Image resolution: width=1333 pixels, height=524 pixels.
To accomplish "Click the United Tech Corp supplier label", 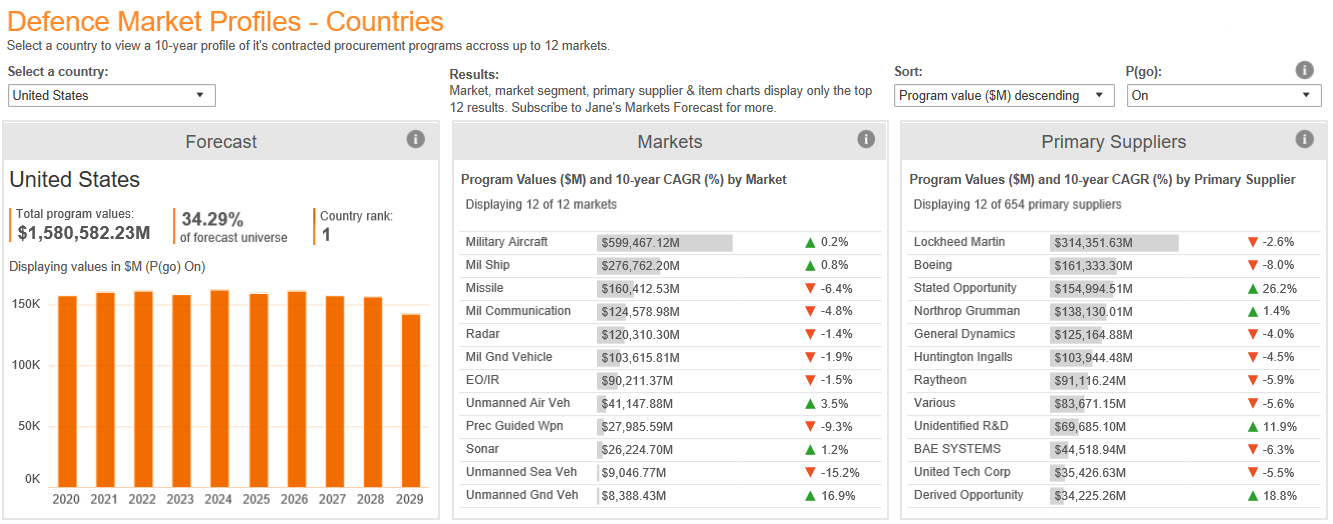I will [x=962, y=472].
